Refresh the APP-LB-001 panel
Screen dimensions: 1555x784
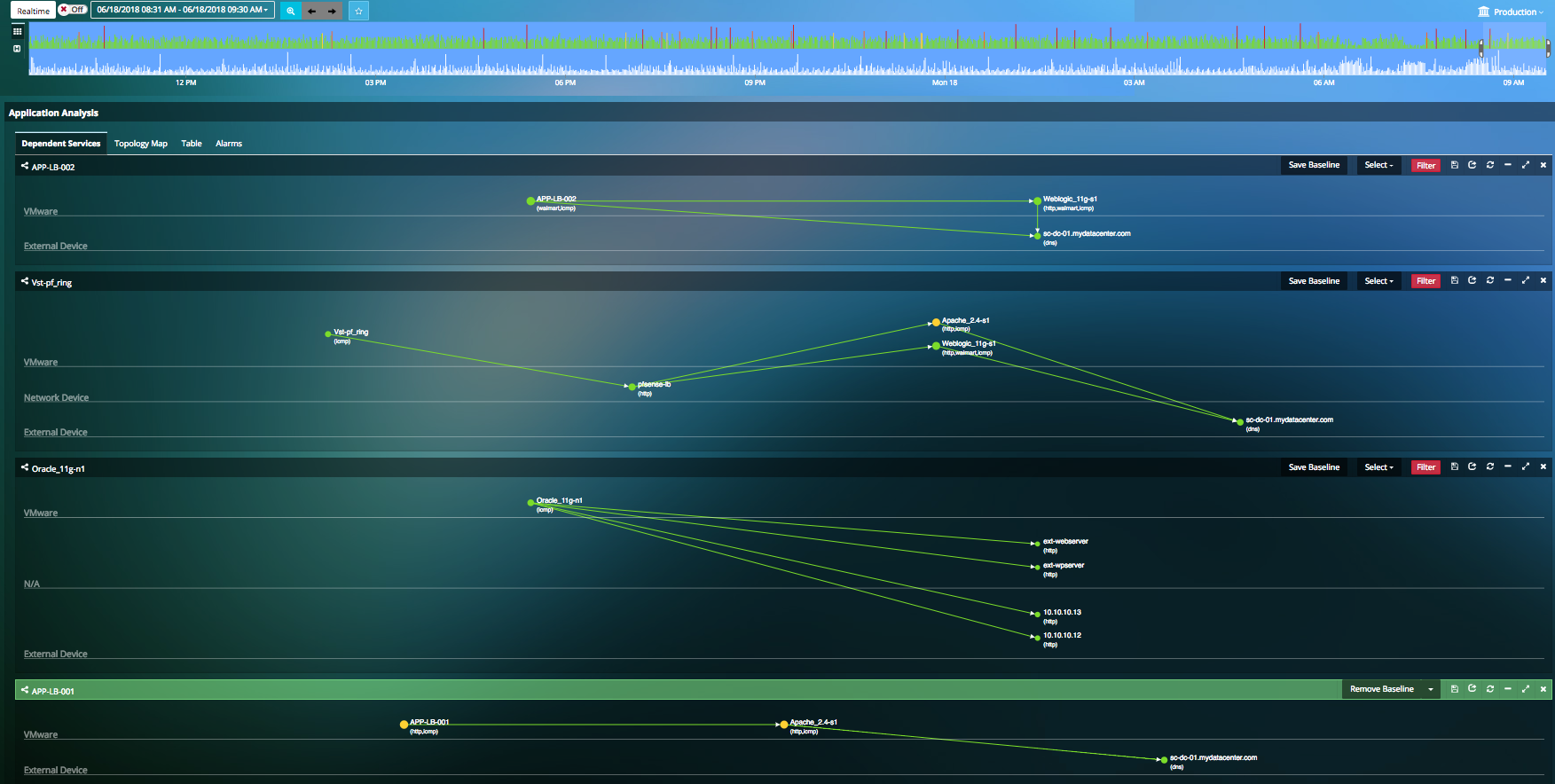(x=1490, y=689)
